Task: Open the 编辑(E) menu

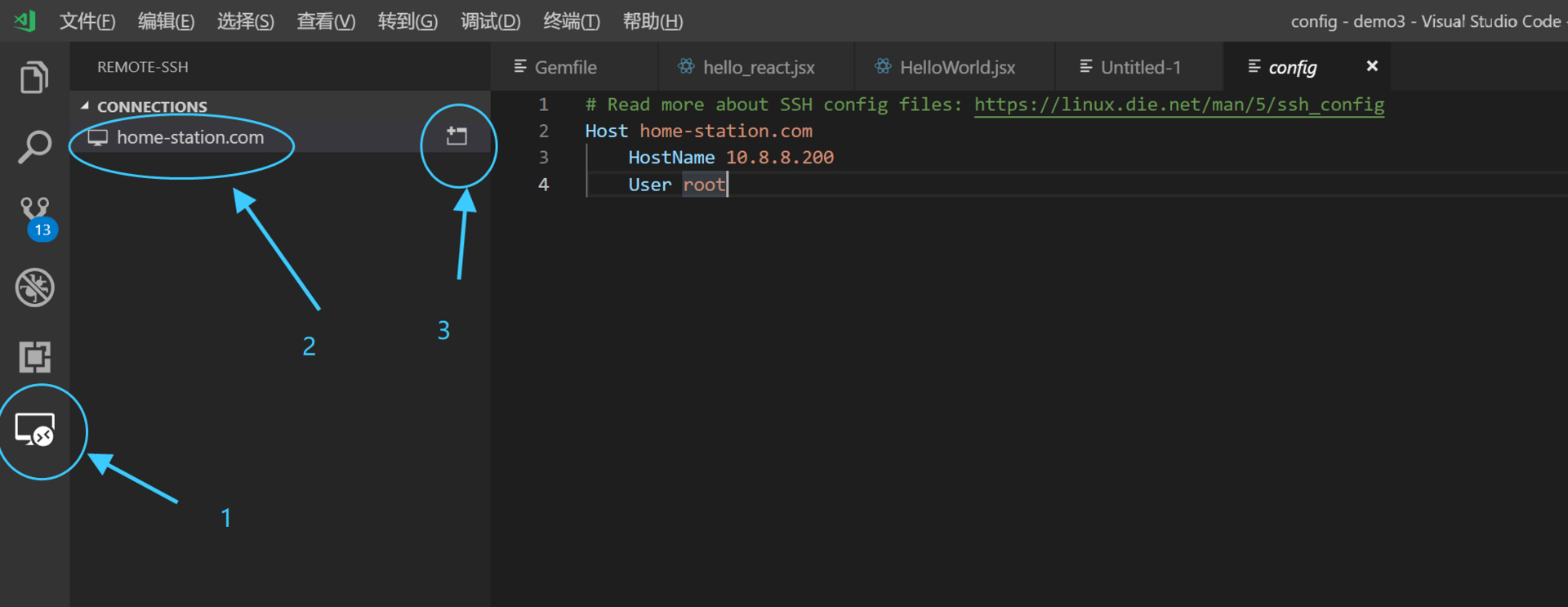Action: pyautogui.click(x=166, y=21)
